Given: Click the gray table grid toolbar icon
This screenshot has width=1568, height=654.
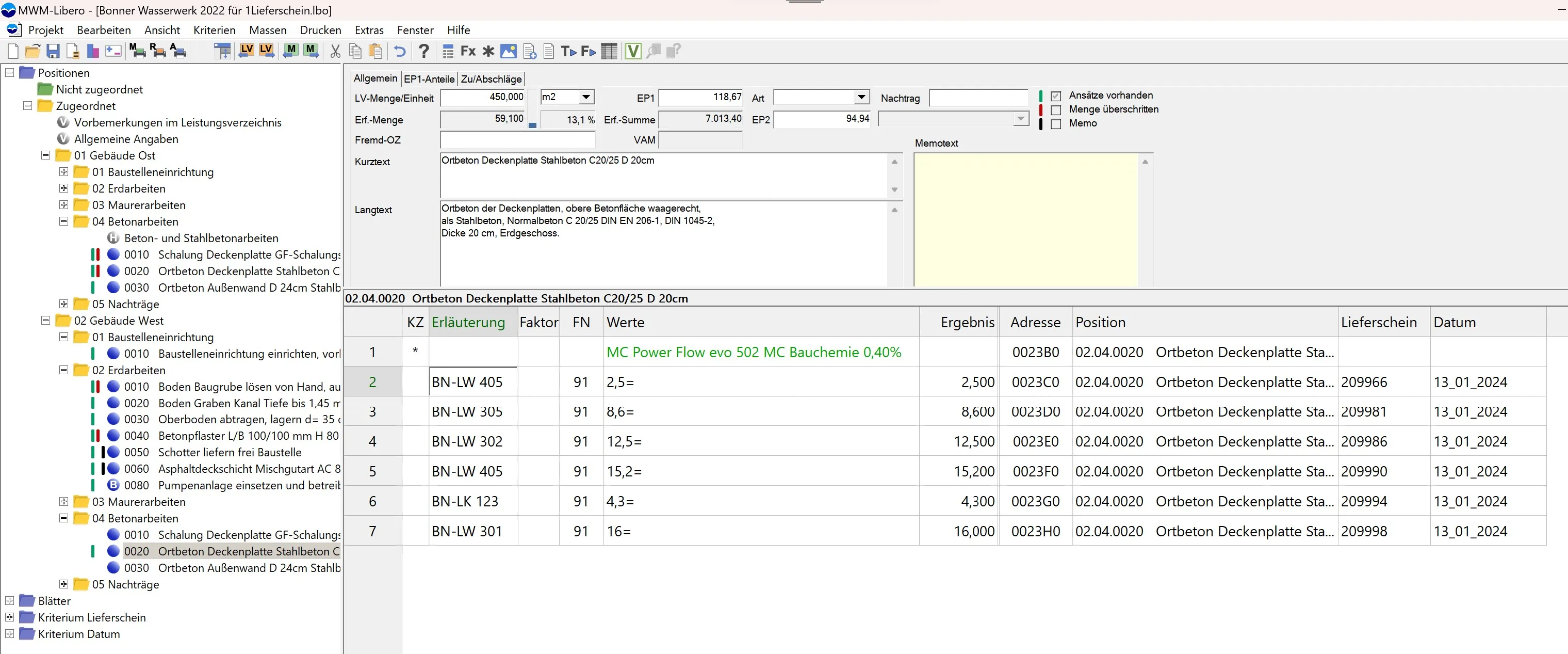Looking at the screenshot, I should pos(609,51).
